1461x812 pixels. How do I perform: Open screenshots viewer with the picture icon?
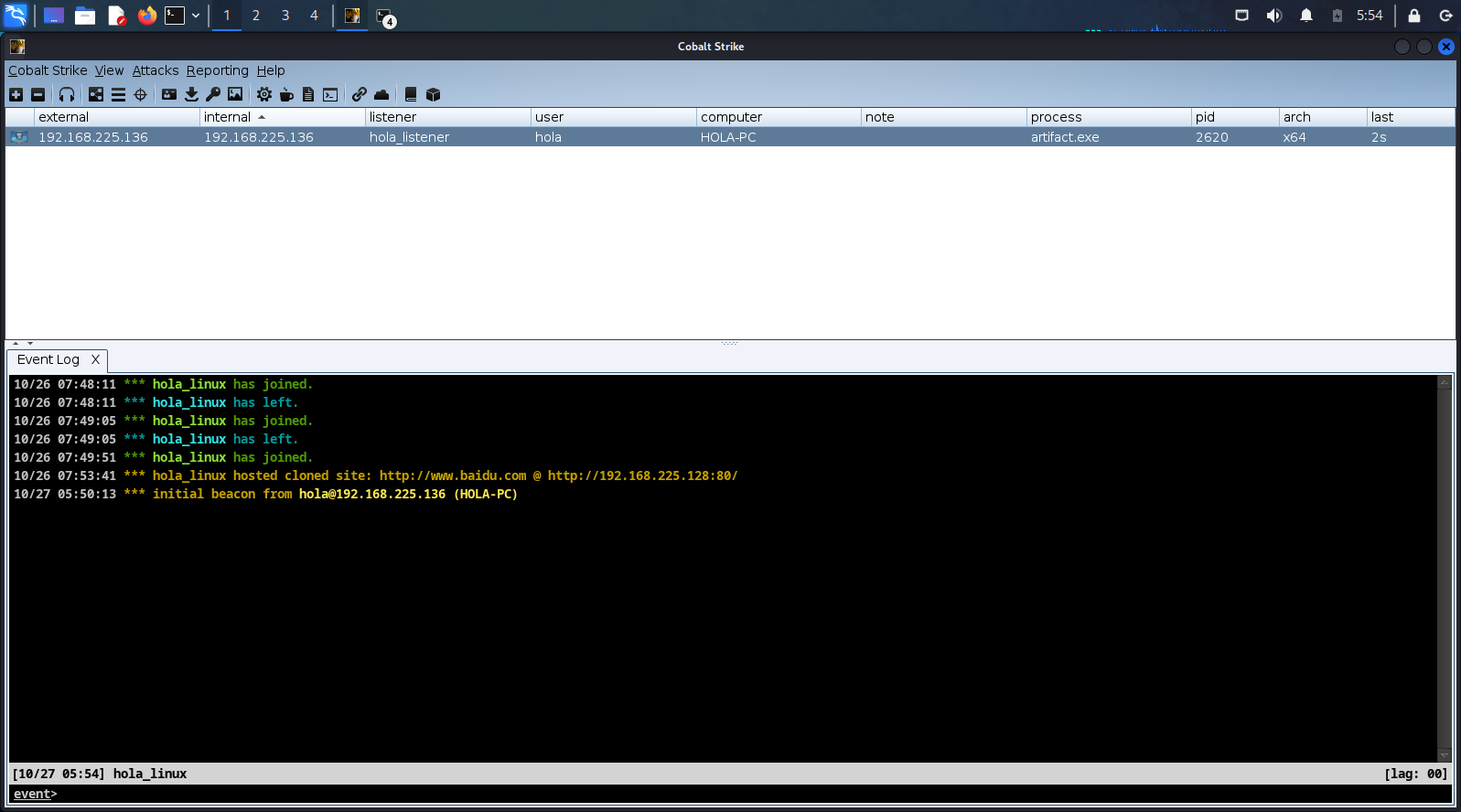tap(235, 94)
